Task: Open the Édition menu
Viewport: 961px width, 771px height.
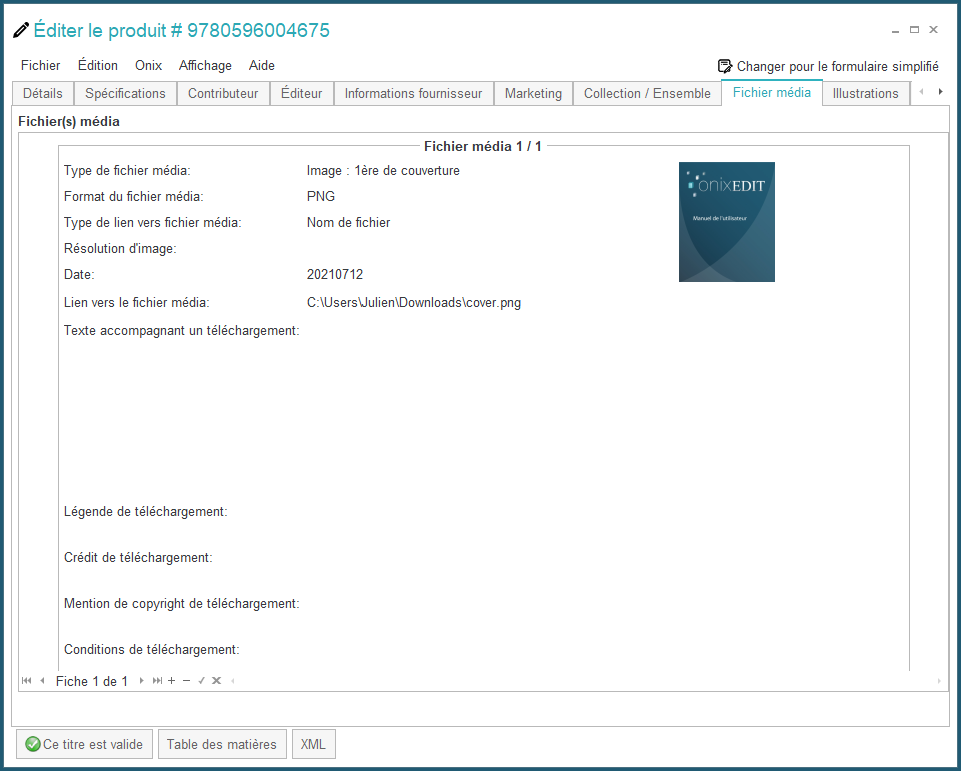Action: pos(97,66)
